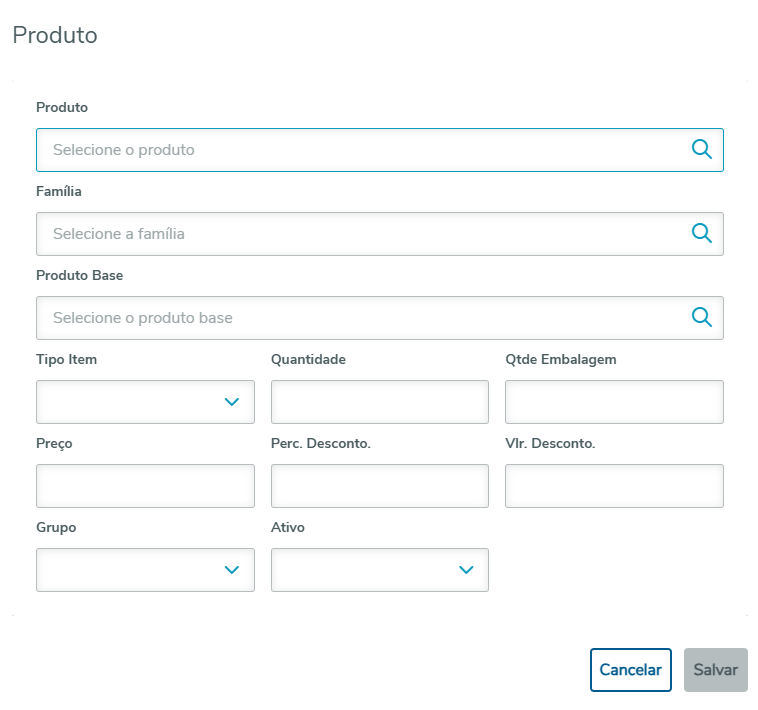758x710 pixels.
Task: Click the Quantidade input box
Action: (x=379, y=402)
